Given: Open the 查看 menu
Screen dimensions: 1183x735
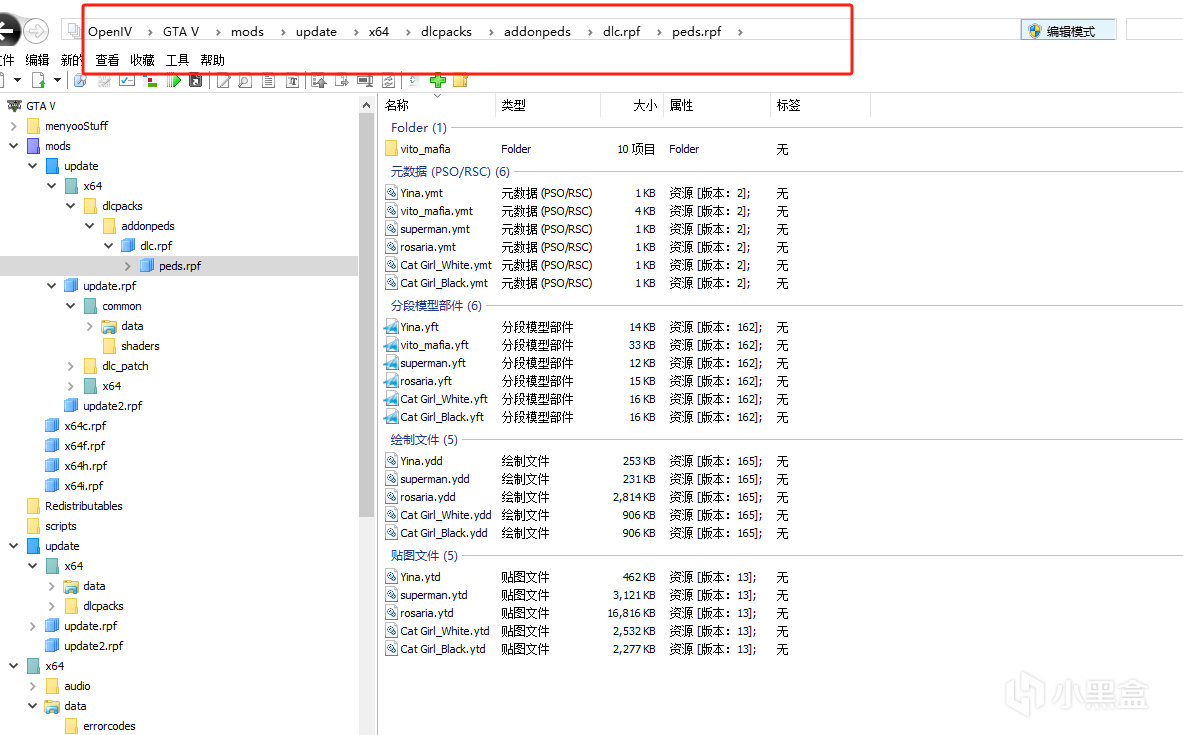Looking at the screenshot, I should pyautogui.click(x=107, y=60).
